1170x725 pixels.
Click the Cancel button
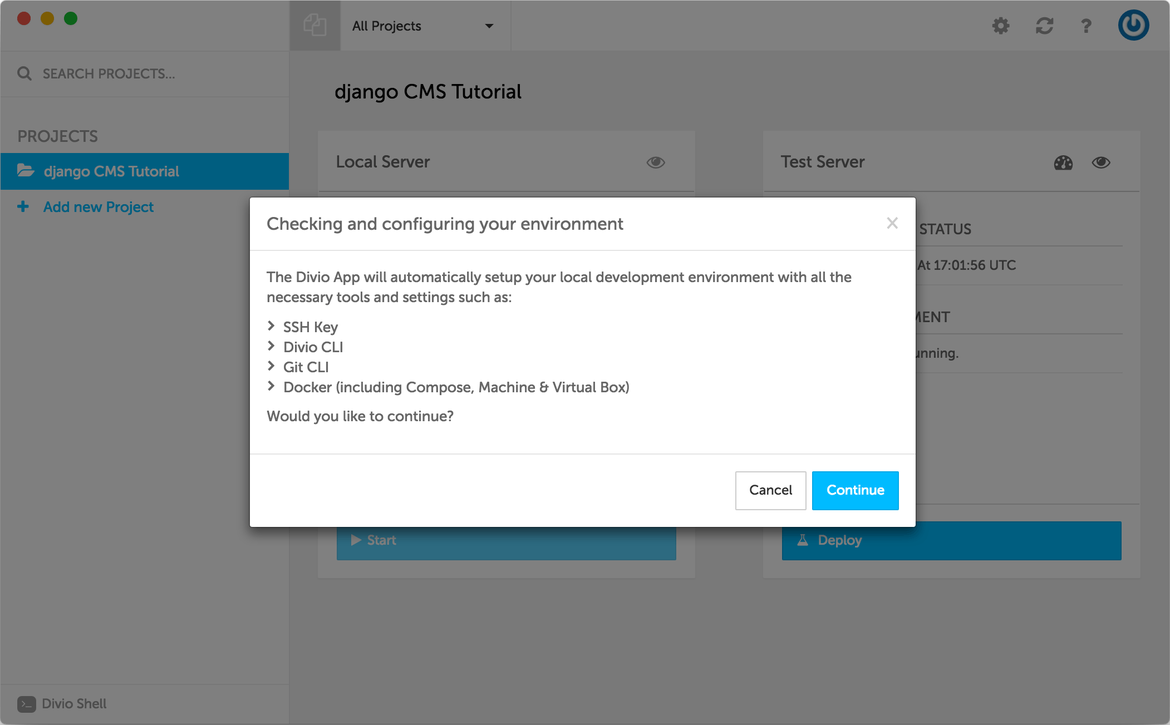(x=771, y=490)
